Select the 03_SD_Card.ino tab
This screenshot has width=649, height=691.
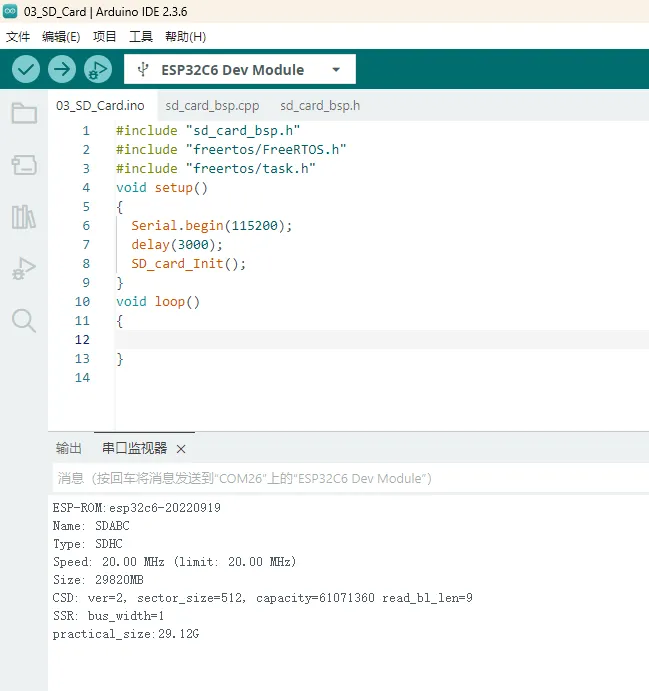pos(100,105)
